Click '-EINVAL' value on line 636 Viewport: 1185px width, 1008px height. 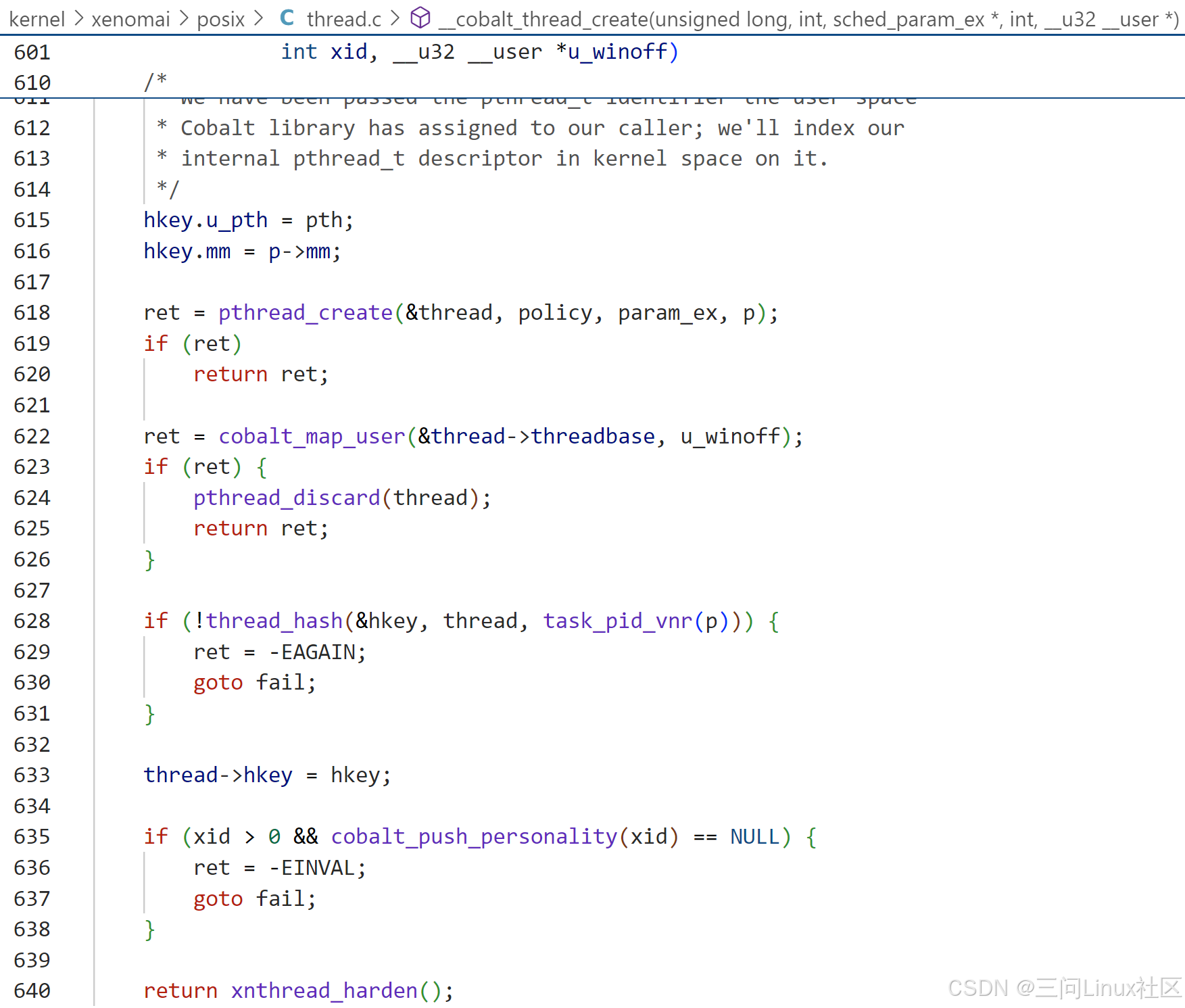coord(312,867)
